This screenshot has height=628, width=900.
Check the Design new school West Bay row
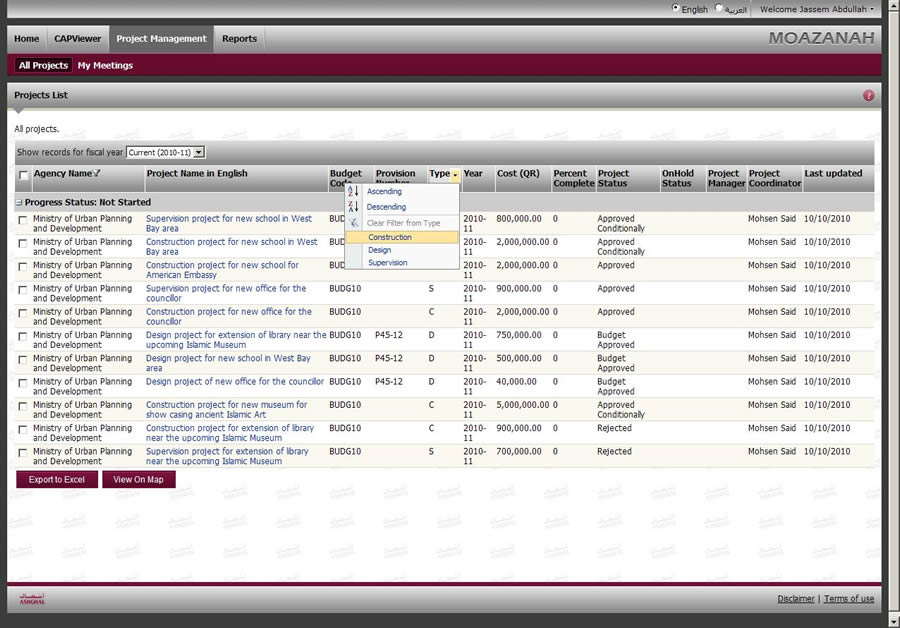(x=22, y=359)
